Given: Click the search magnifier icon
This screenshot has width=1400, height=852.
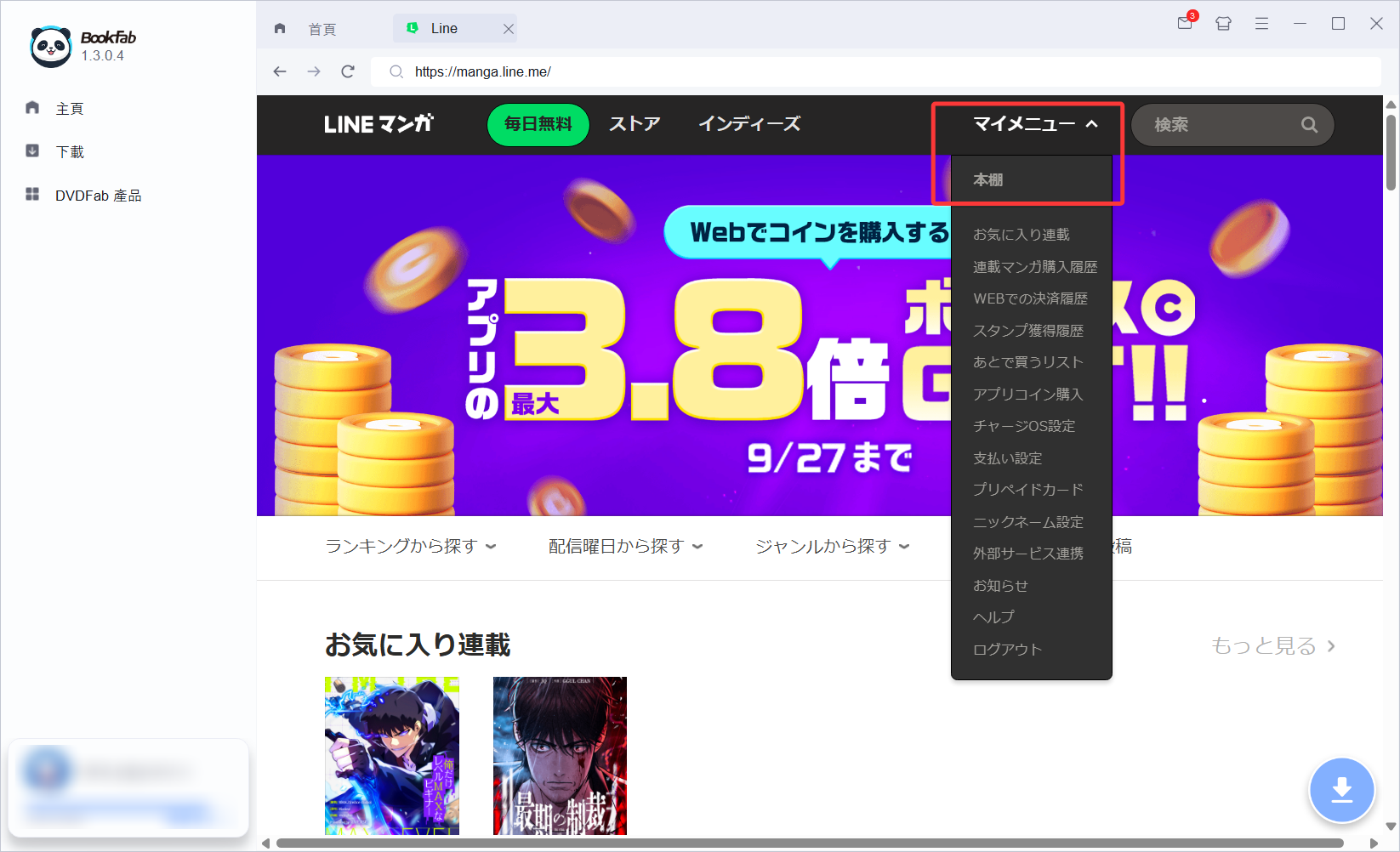Looking at the screenshot, I should (x=1309, y=125).
